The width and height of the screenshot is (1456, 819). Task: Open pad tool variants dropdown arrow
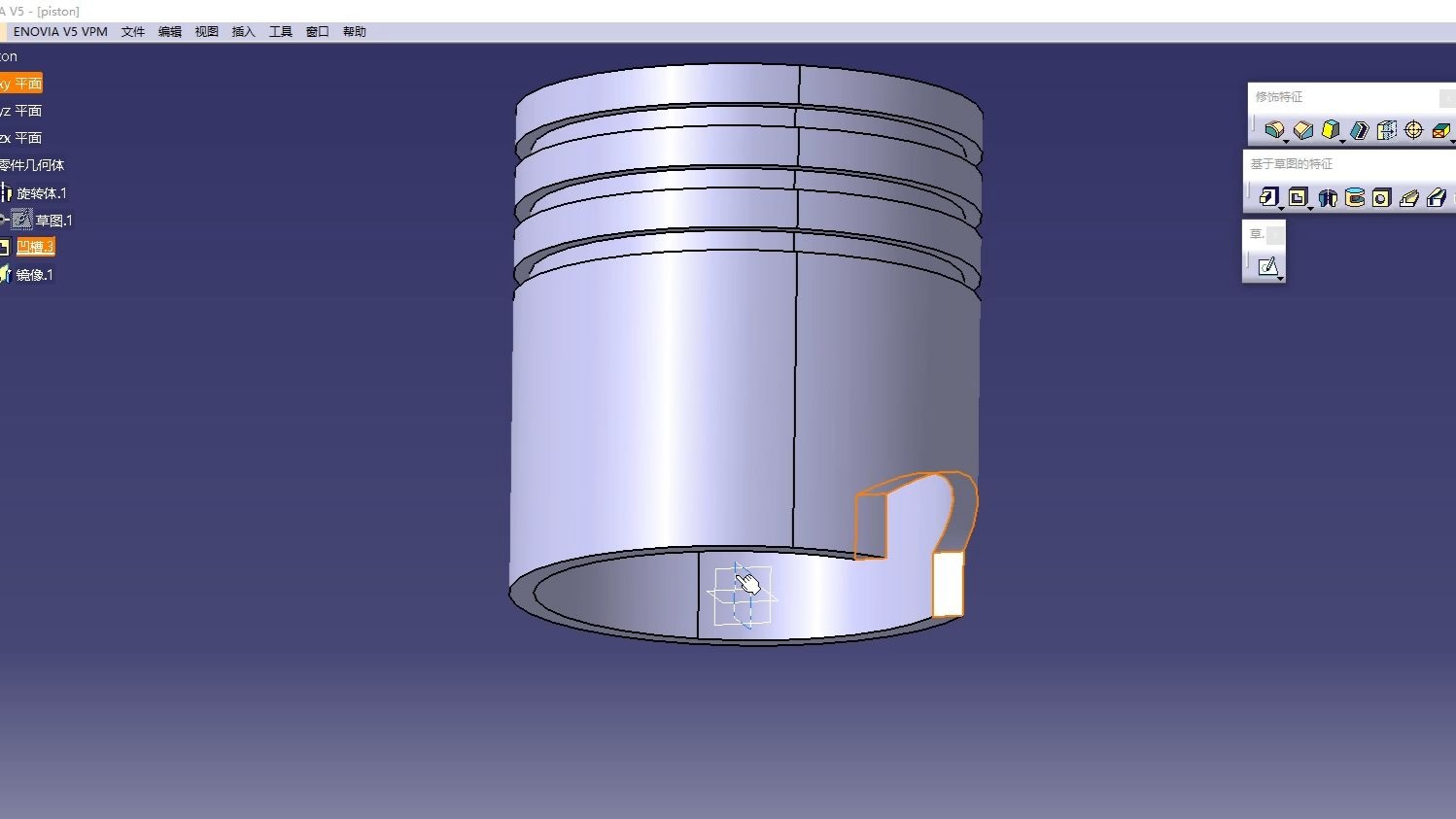(1281, 209)
